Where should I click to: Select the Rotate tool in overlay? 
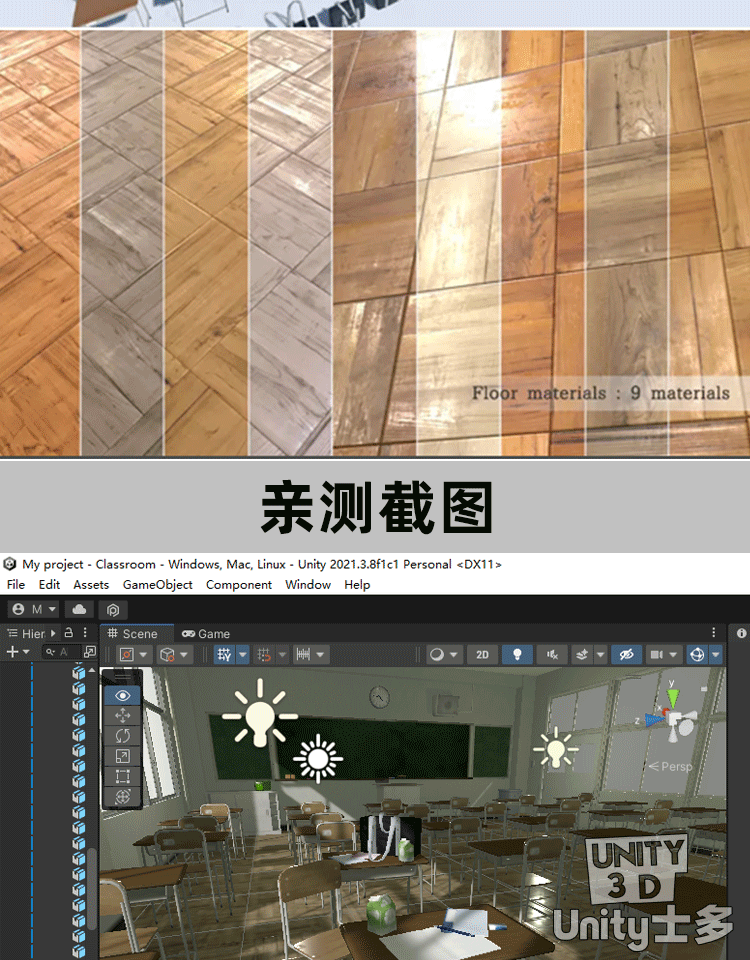123,735
